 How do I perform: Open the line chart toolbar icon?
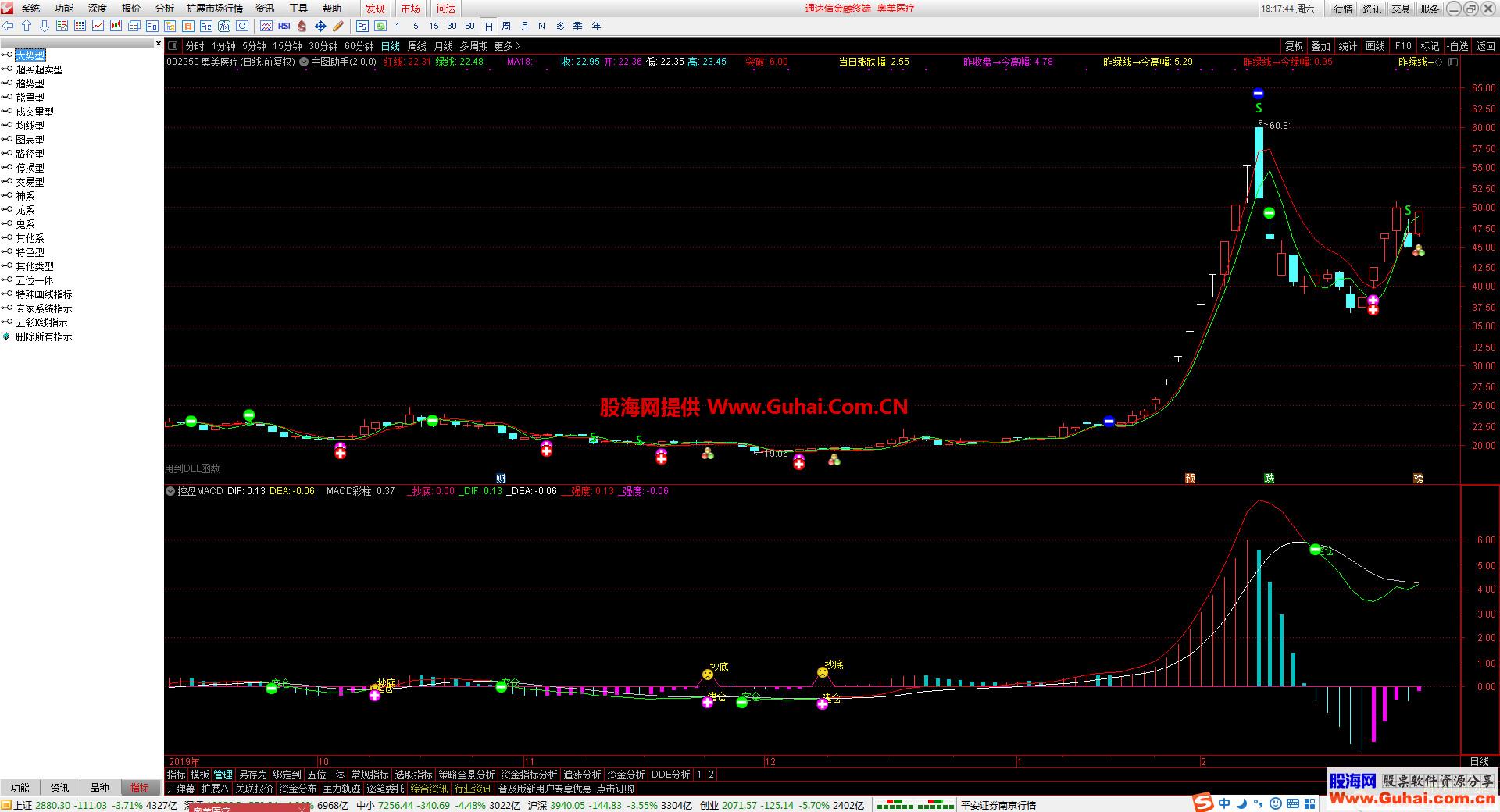(x=98, y=26)
